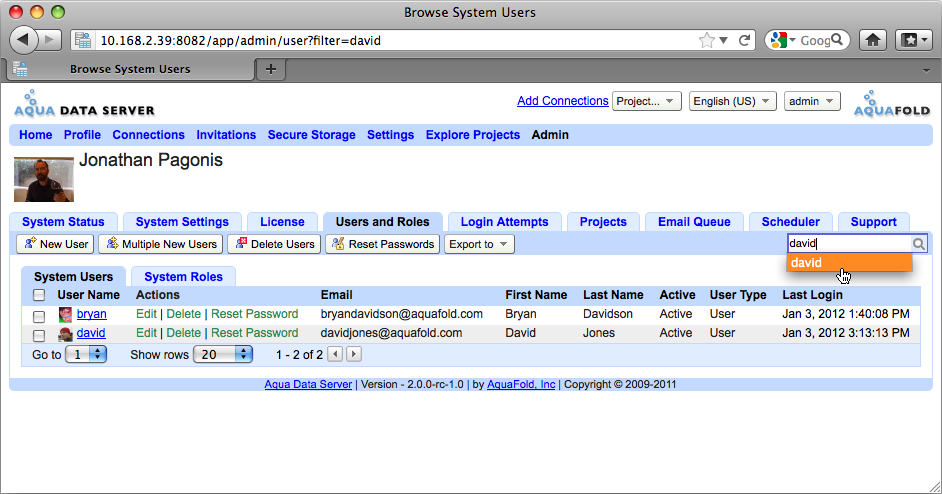Open the Export to dropdown
The width and height of the screenshot is (942, 494).
click(x=479, y=244)
